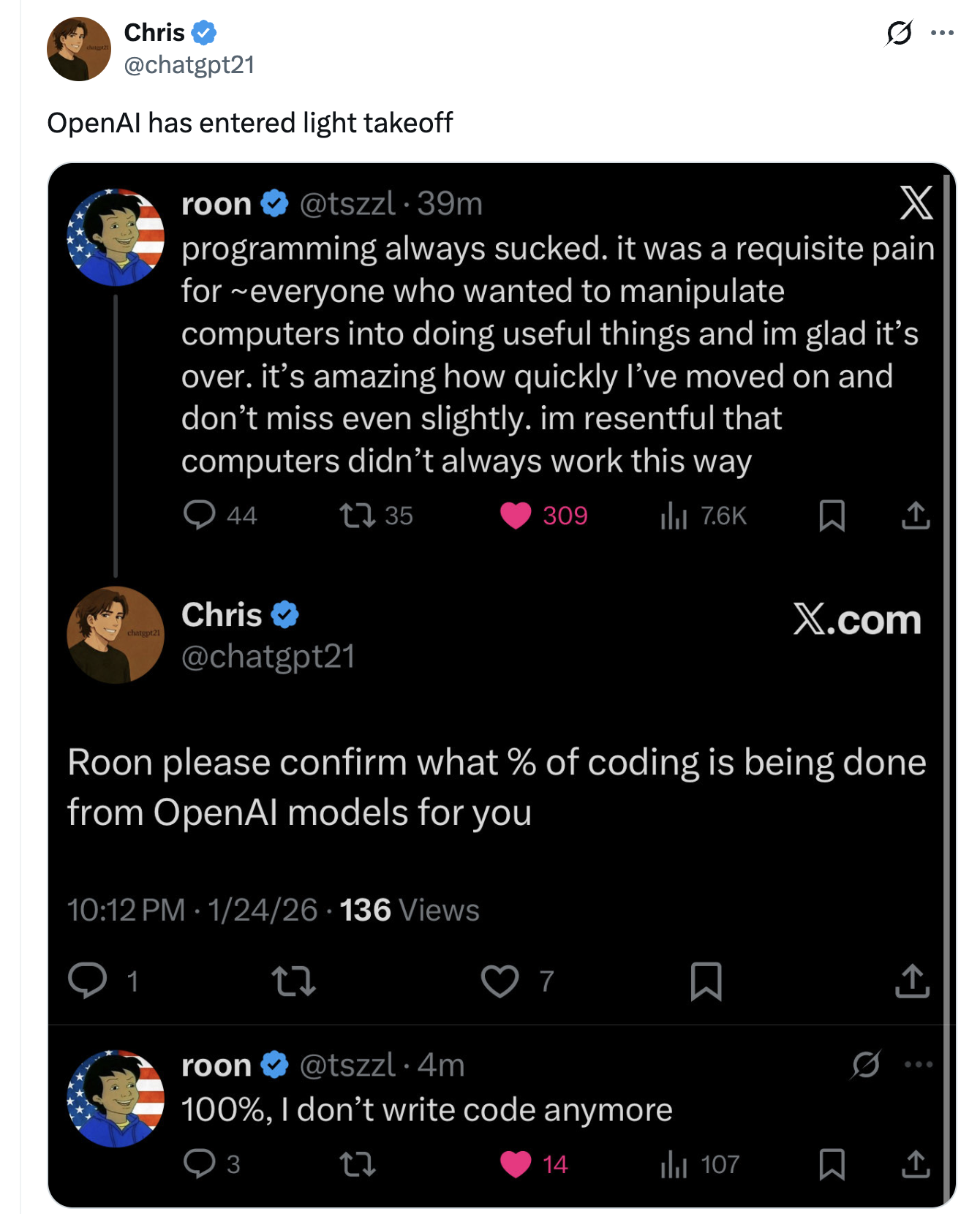The width and height of the screenshot is (980, 1214).
Task: Share roon's programming always sucked tweet
Action: pyautogui.click(x=916, y=516)
